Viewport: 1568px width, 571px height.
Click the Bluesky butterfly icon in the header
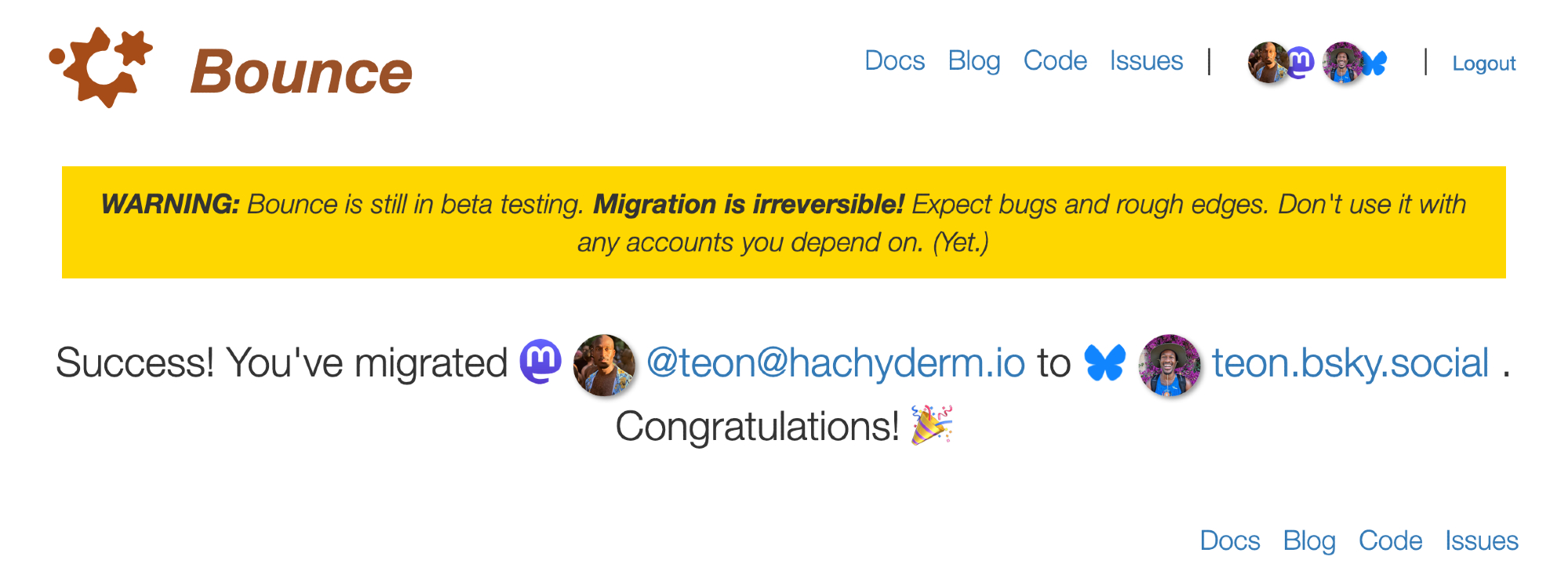pos(1374,63)
